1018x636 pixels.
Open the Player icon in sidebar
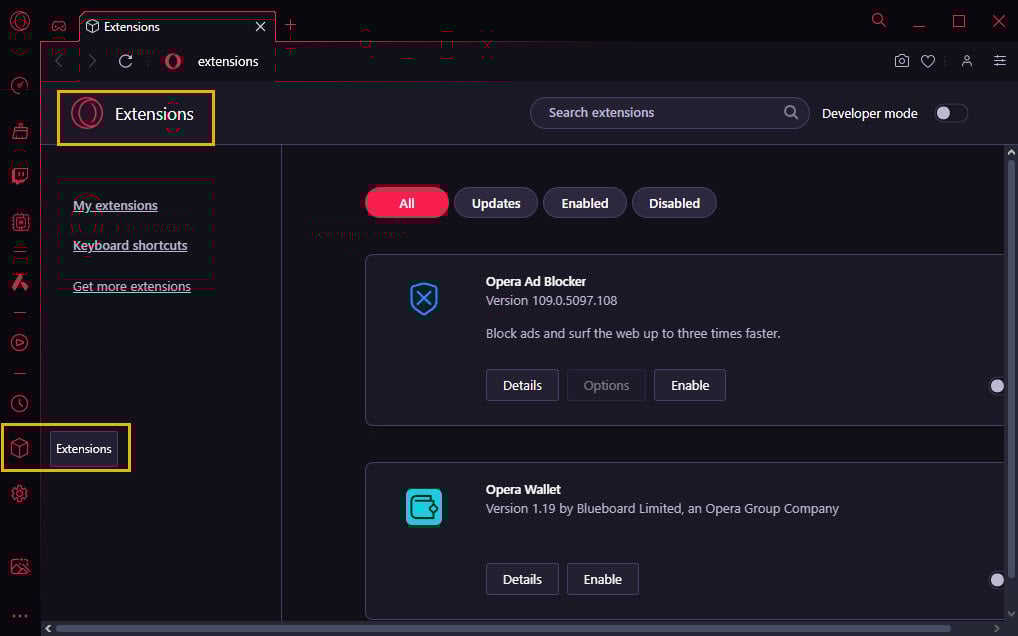point(19,342)
